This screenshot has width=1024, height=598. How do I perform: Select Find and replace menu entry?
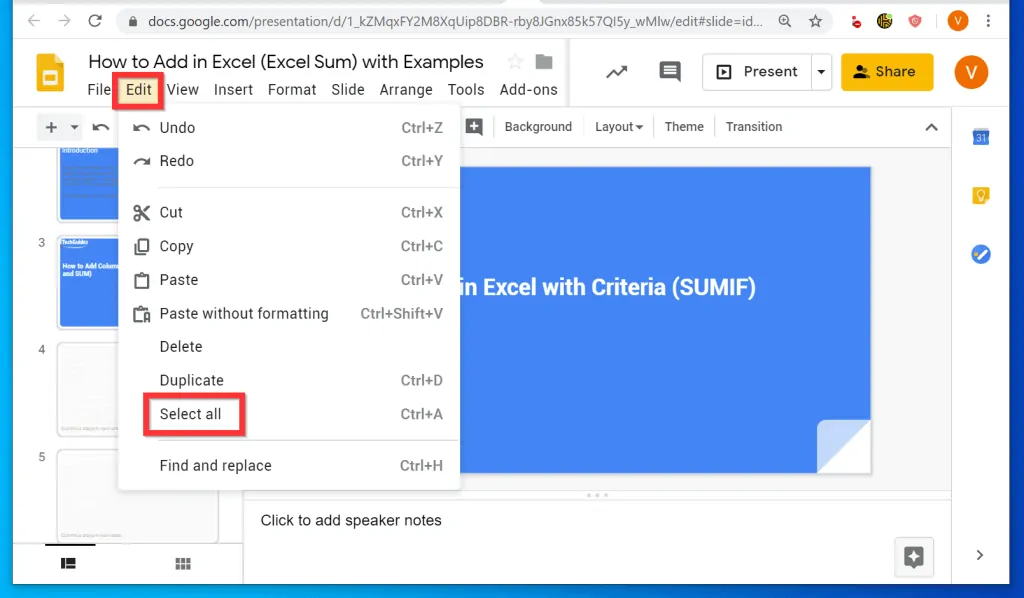tap(215, 466)
